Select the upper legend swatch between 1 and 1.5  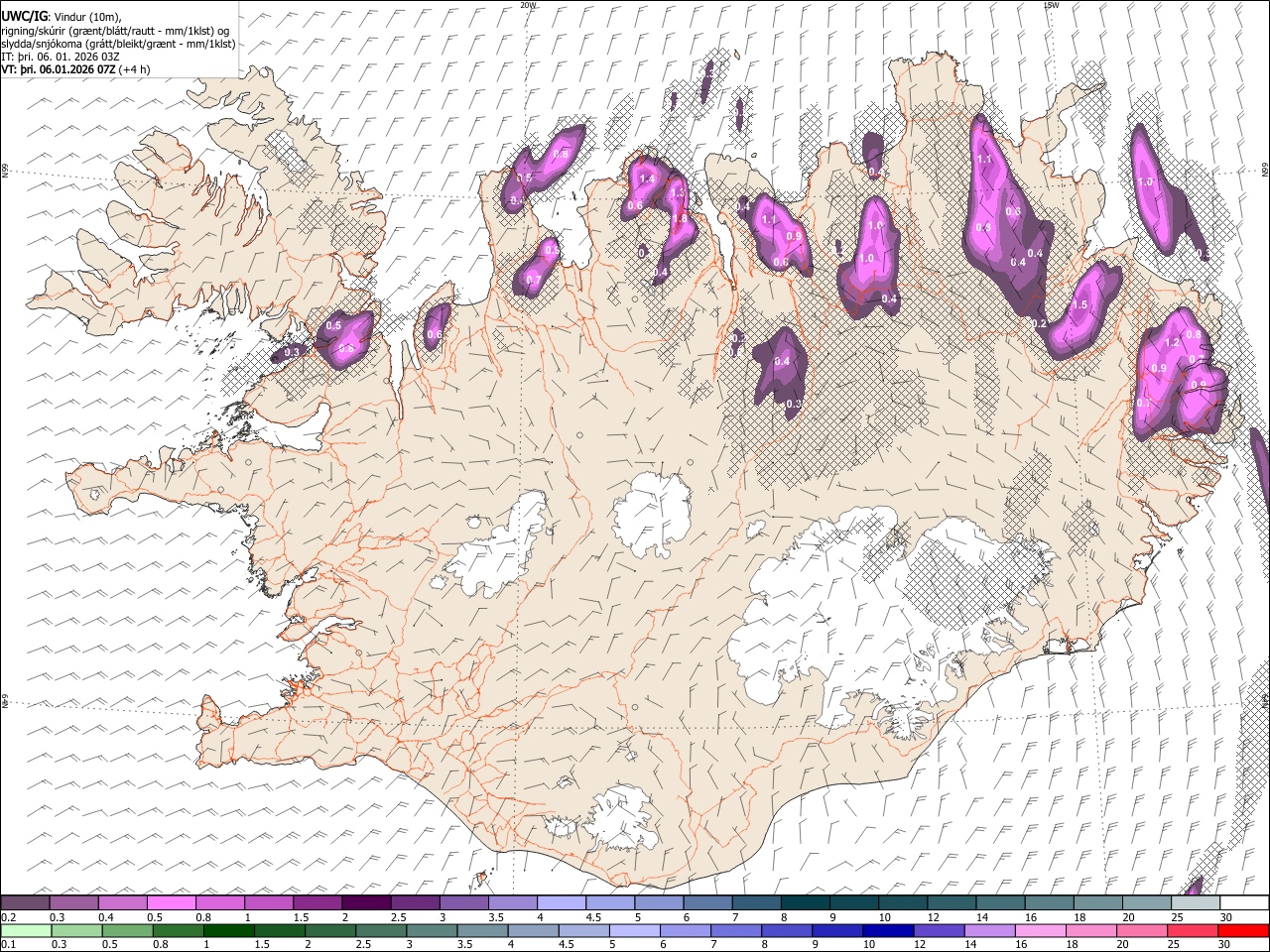(269, 902)
